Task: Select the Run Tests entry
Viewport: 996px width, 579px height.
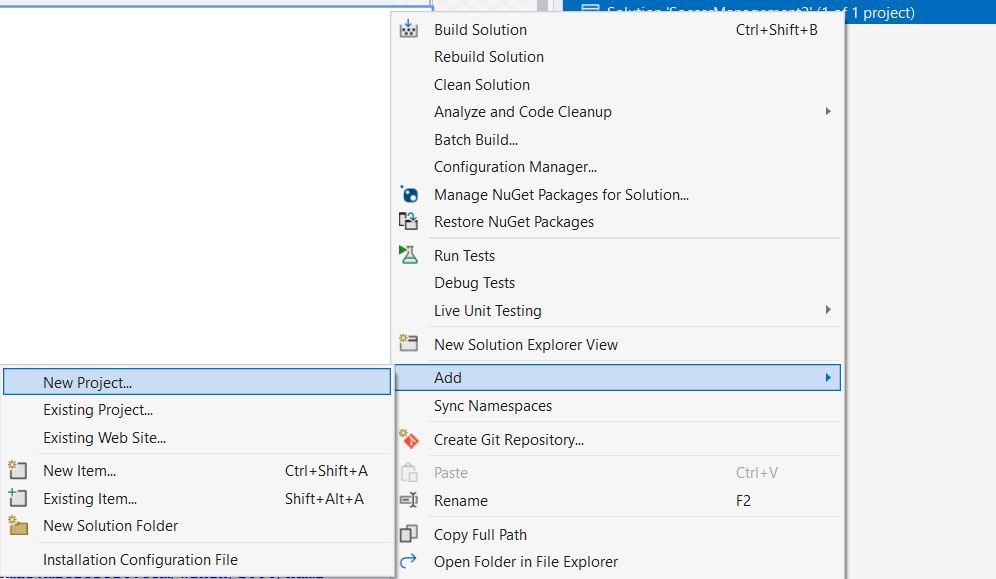Action: click(x=618, y=256)
